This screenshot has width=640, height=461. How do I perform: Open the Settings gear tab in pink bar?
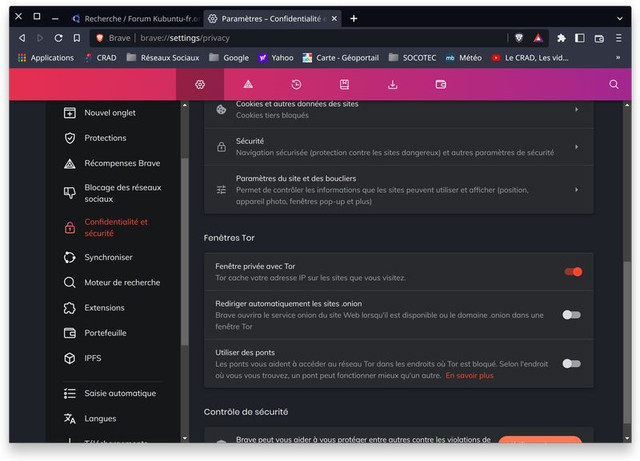click(x=200, y=85)
